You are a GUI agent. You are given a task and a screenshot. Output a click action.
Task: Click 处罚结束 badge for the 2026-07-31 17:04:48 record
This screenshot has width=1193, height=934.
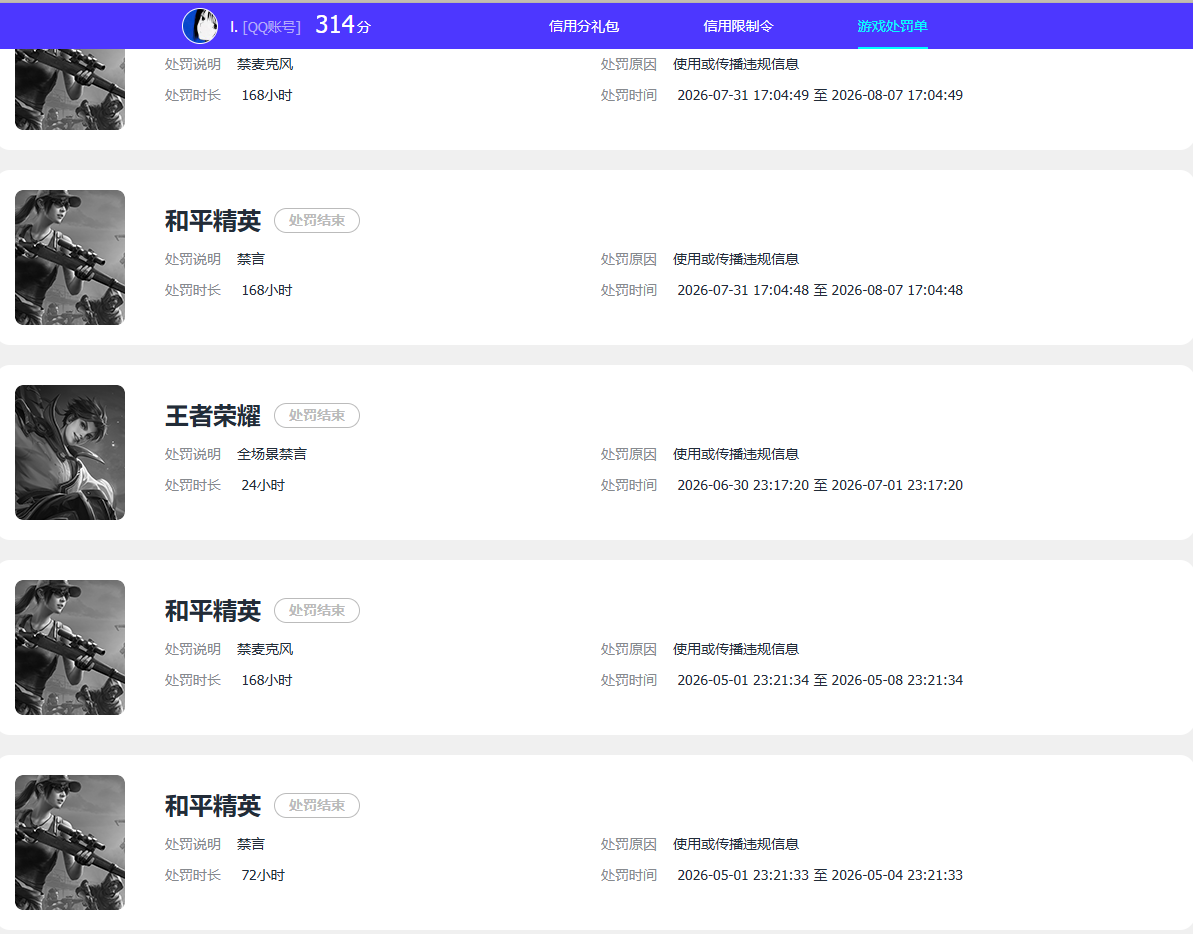tap(317, 221)
